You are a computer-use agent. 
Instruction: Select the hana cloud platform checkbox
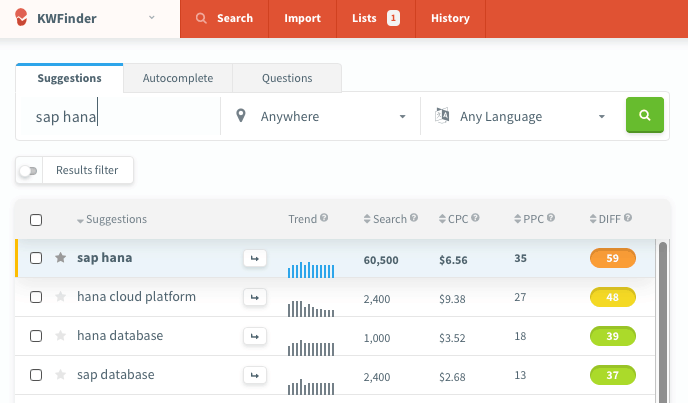(x=36, y=297)
